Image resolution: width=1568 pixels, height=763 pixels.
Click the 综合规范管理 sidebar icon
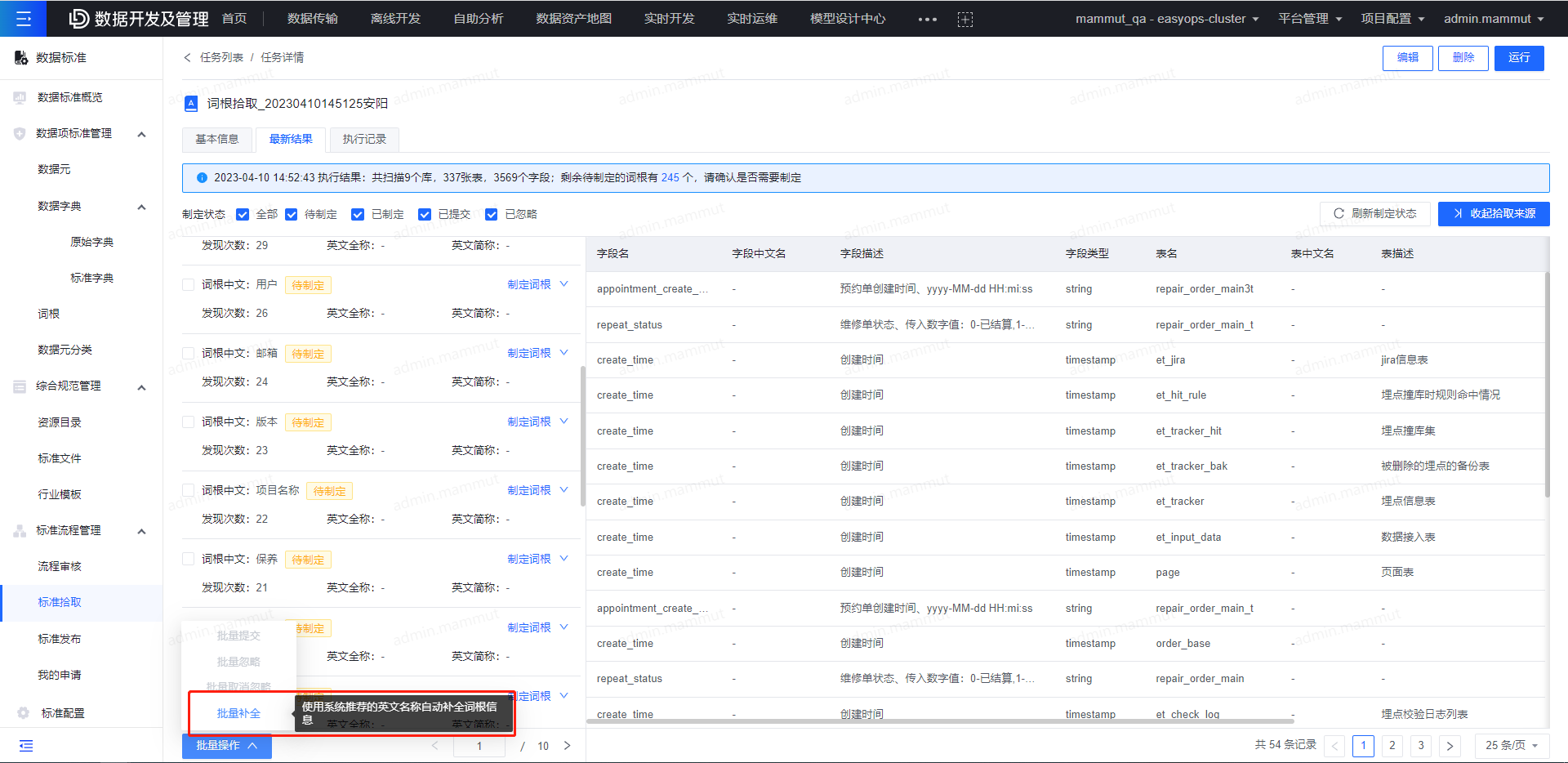20,386
